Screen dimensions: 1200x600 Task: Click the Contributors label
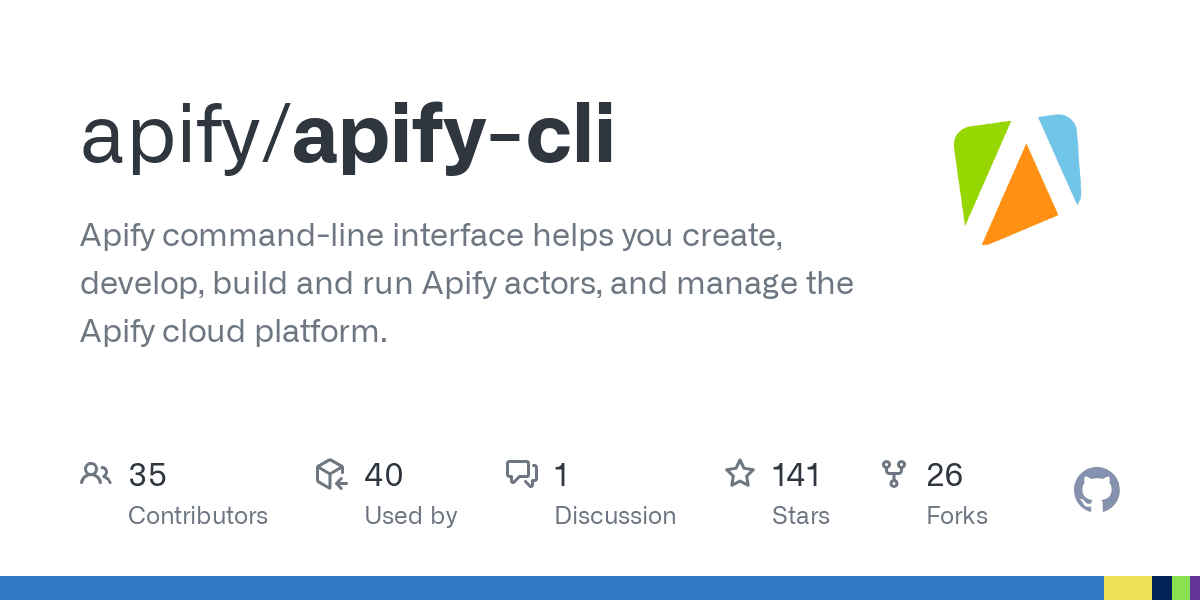click(198, 516)
